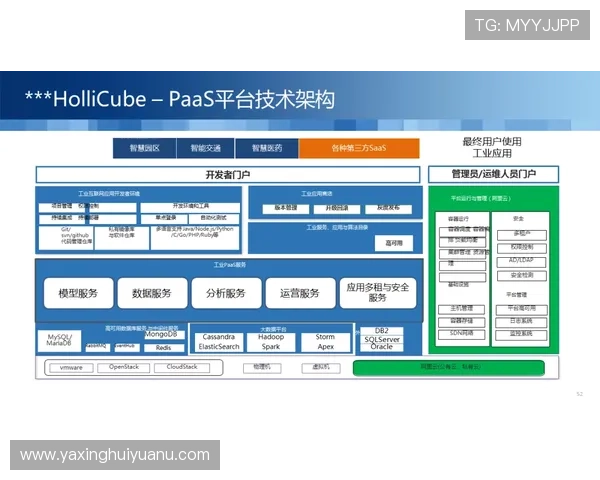Open the www.yaxinghuiyuanu.com watermark link
The image size is (600, 480).
pyautogui.click(x=115, y=455)
